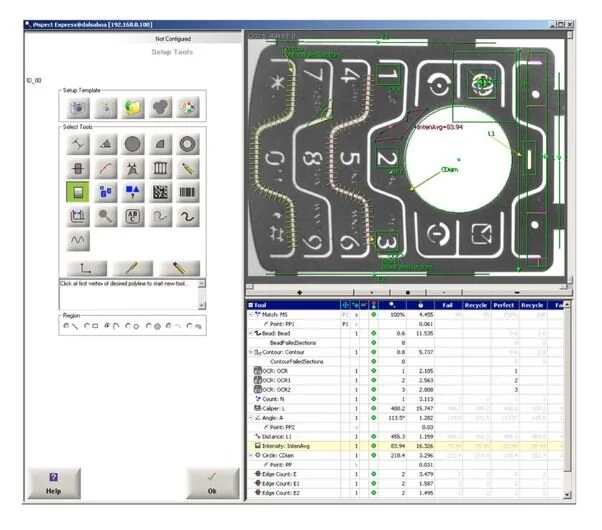This screenshot has width=602, height=530.
Task: Choose the last freeform region radio button
Action: tap(189, 326)
